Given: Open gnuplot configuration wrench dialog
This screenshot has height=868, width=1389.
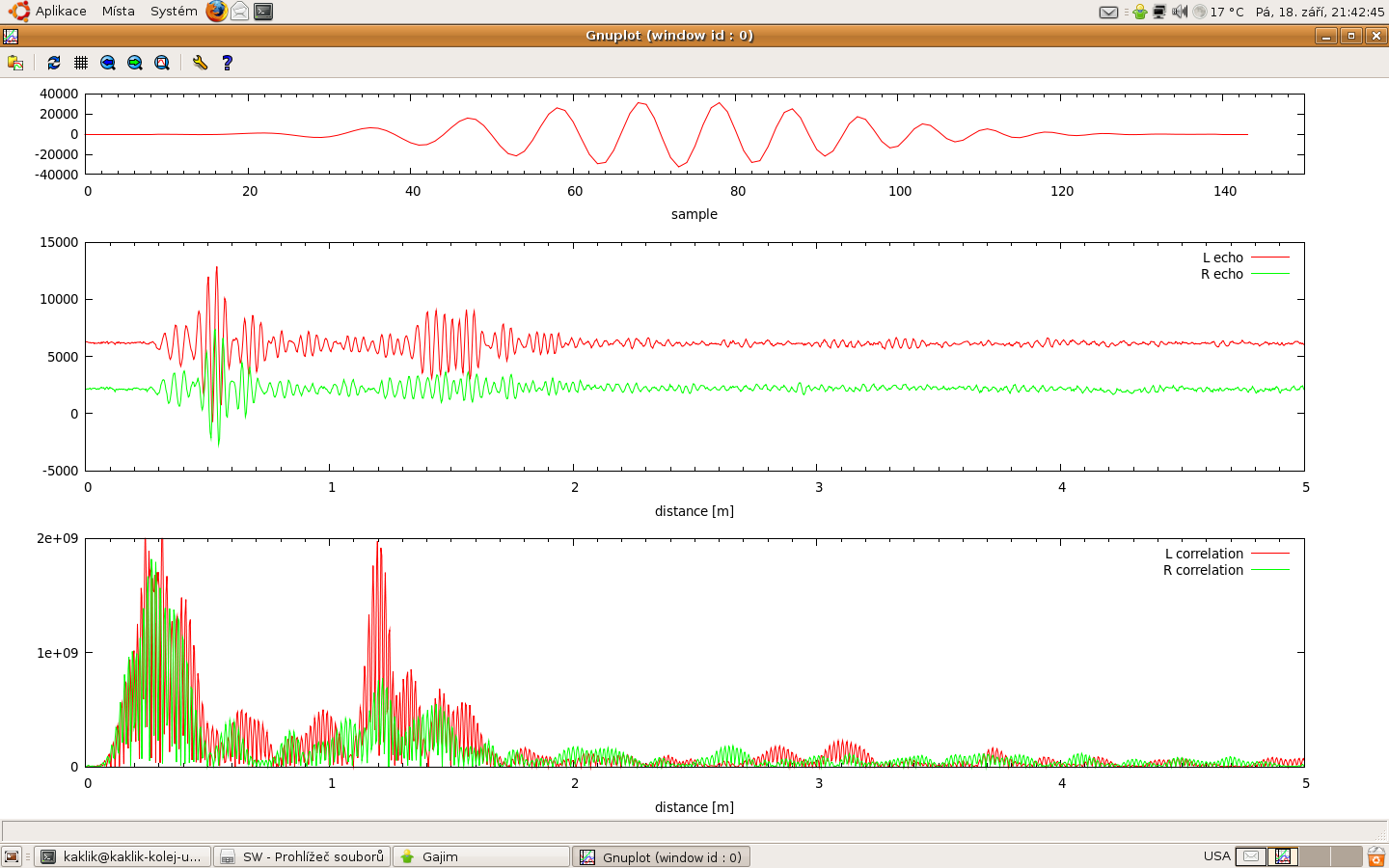Looking at the screenshot, I should click(200, 63).
